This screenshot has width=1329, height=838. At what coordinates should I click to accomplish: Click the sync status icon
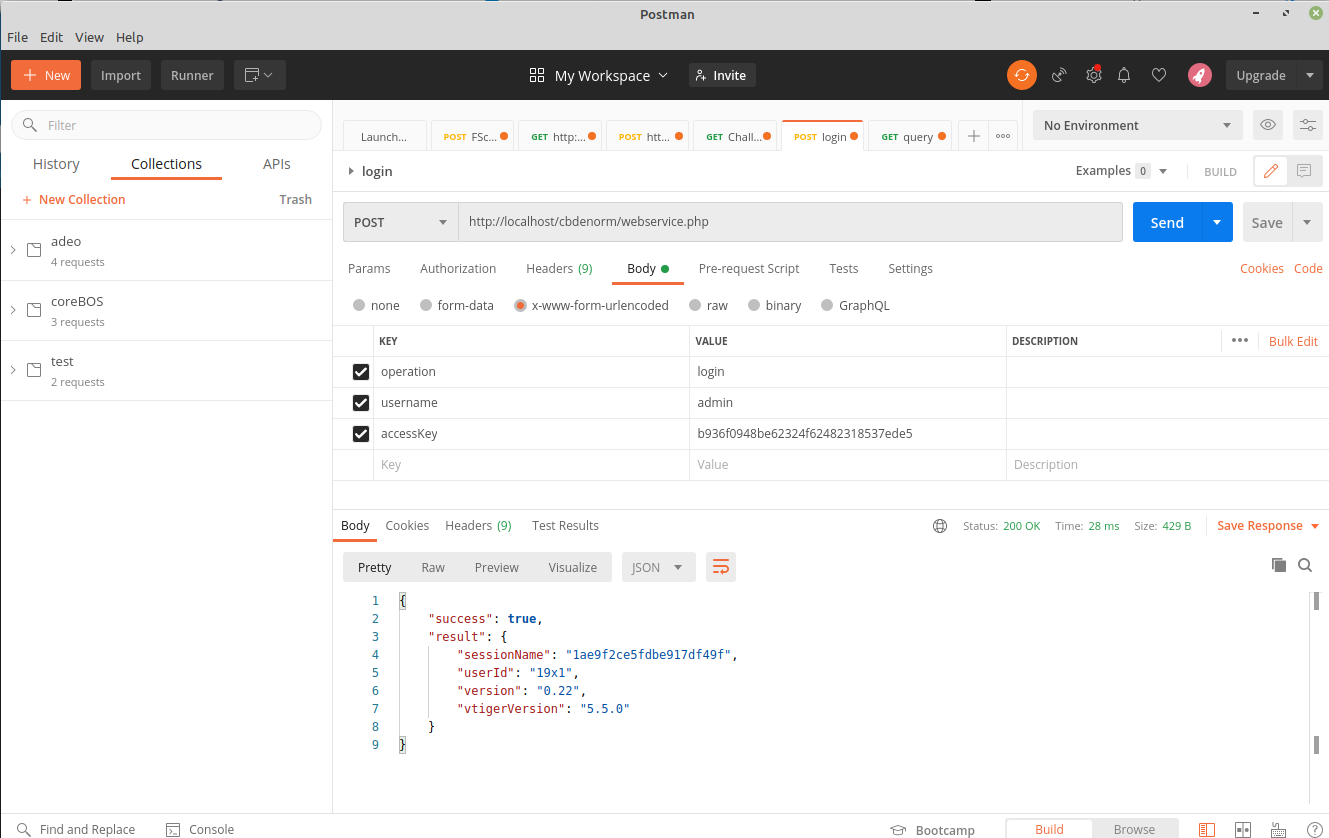(1021, 75)
